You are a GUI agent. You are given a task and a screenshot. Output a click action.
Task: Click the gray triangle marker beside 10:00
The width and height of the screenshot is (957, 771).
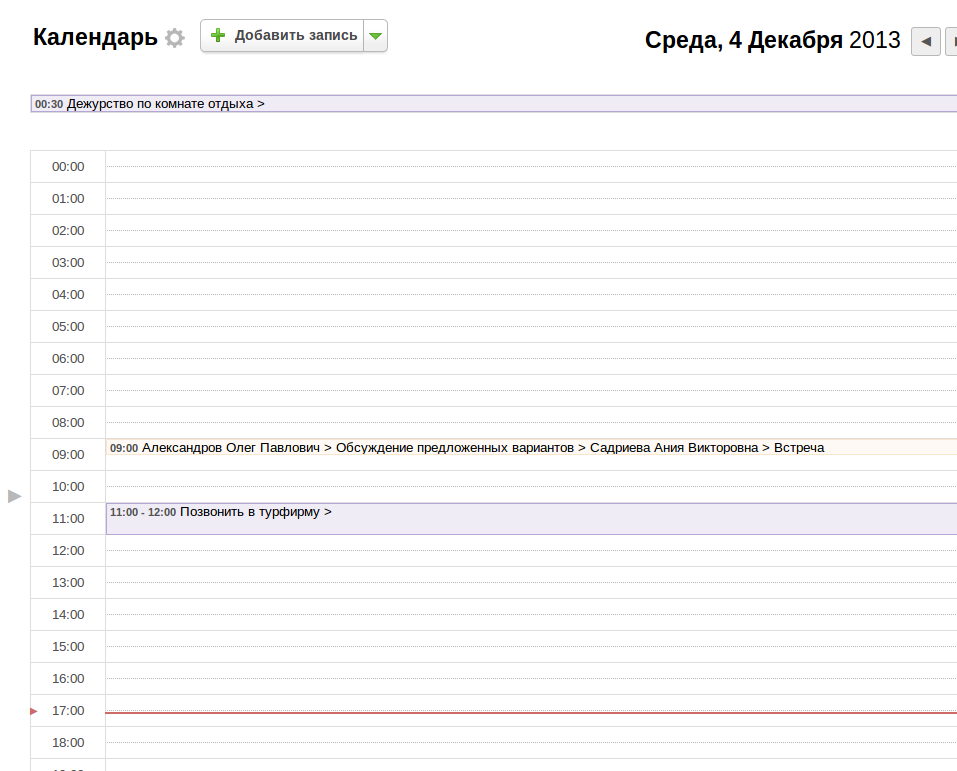(x=14, y=496)
